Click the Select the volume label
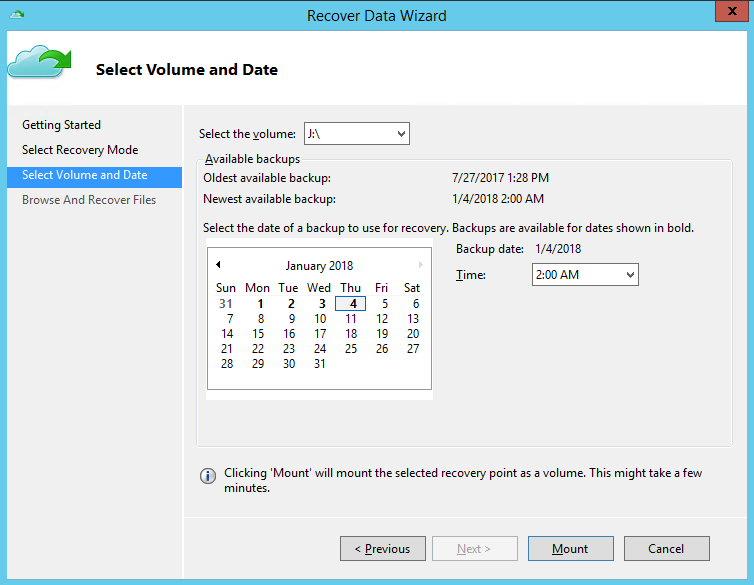 pos(247,134)
